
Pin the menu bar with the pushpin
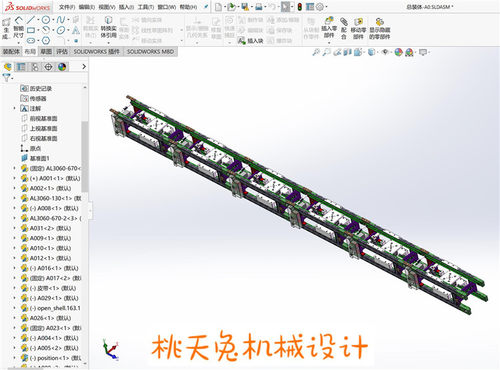tap(206, 7)
